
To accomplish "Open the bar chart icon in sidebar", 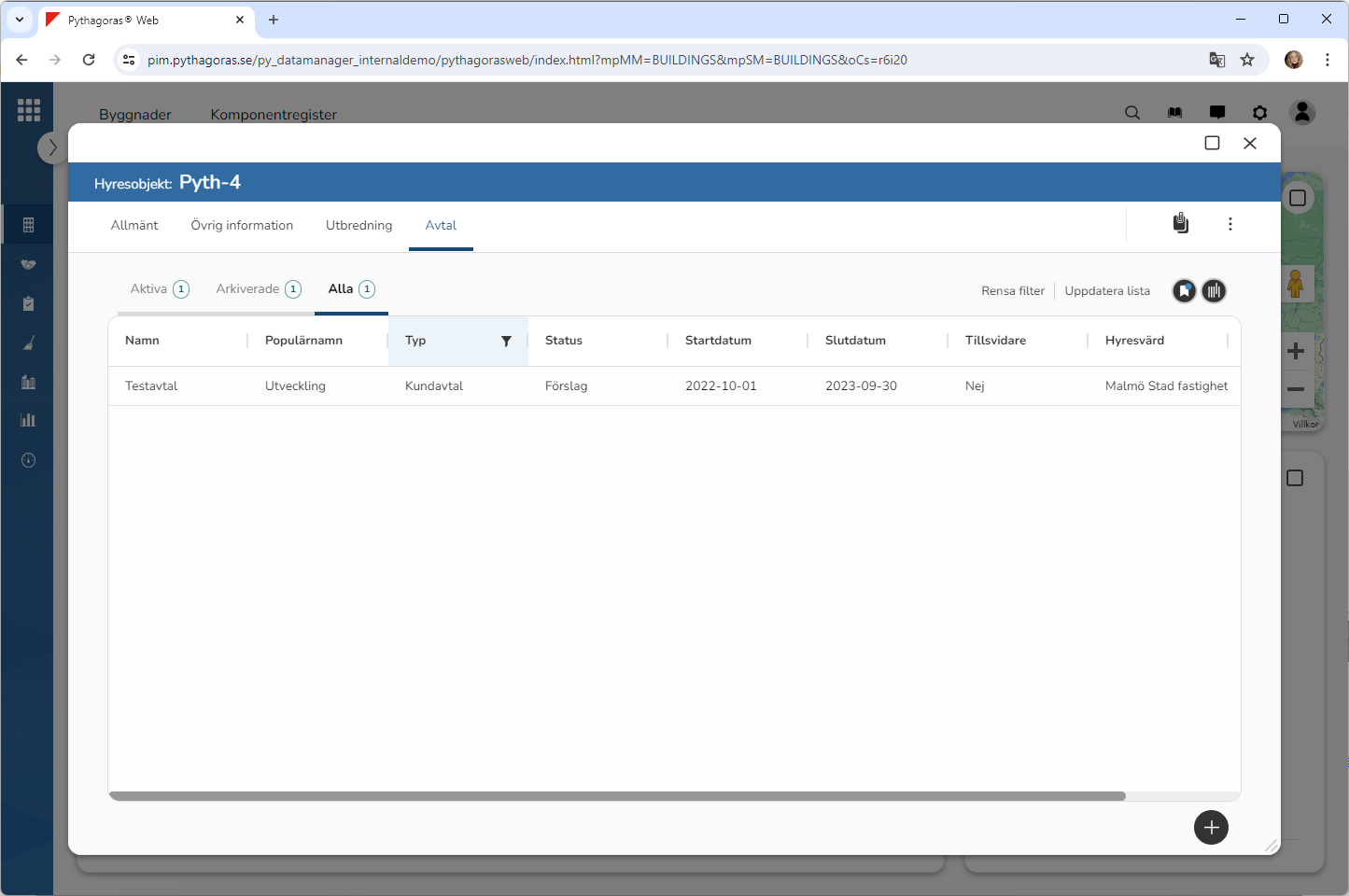I will (x=29, y=420).
